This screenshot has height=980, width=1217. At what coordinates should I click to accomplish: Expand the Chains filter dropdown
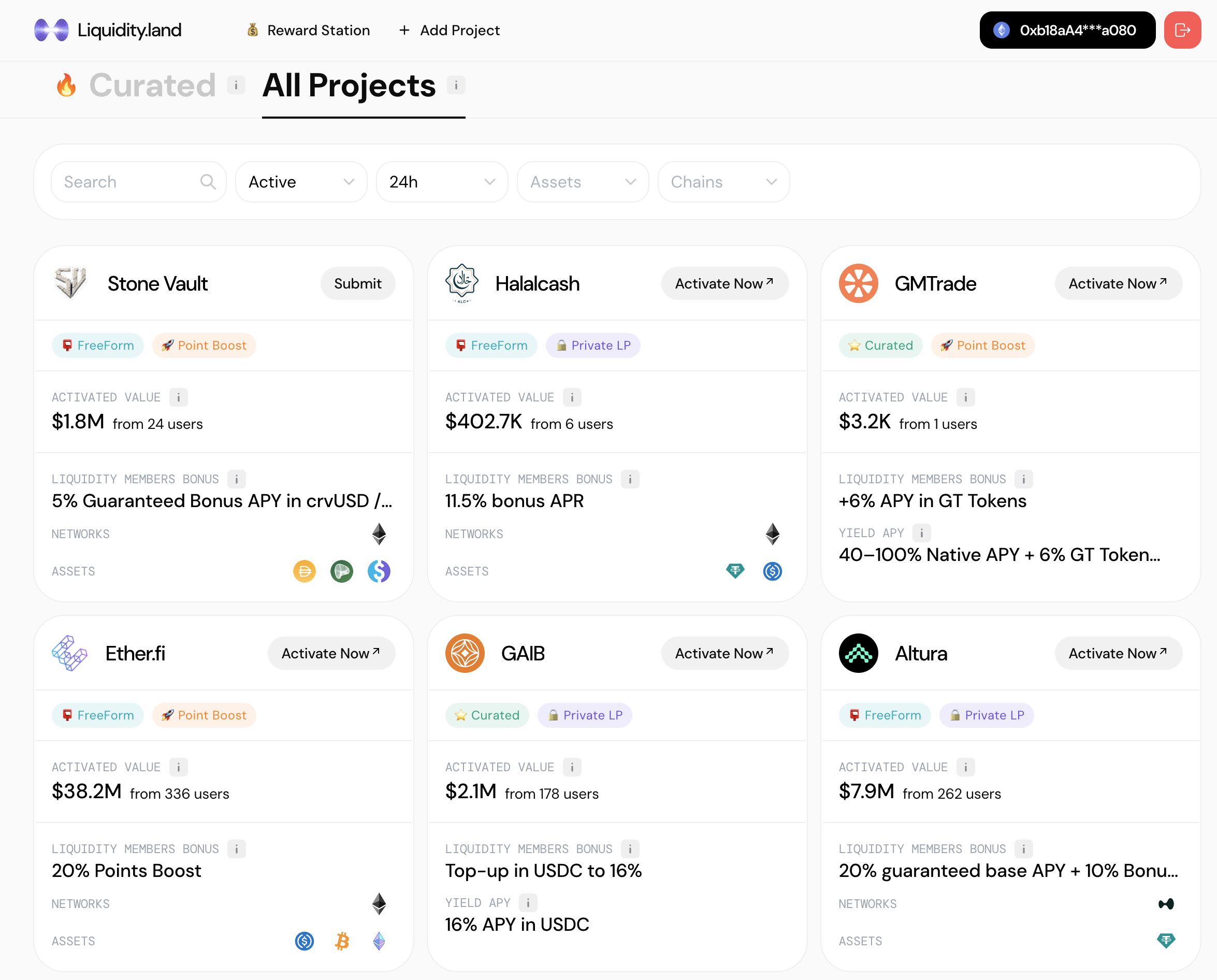click(x=723, y=182)
